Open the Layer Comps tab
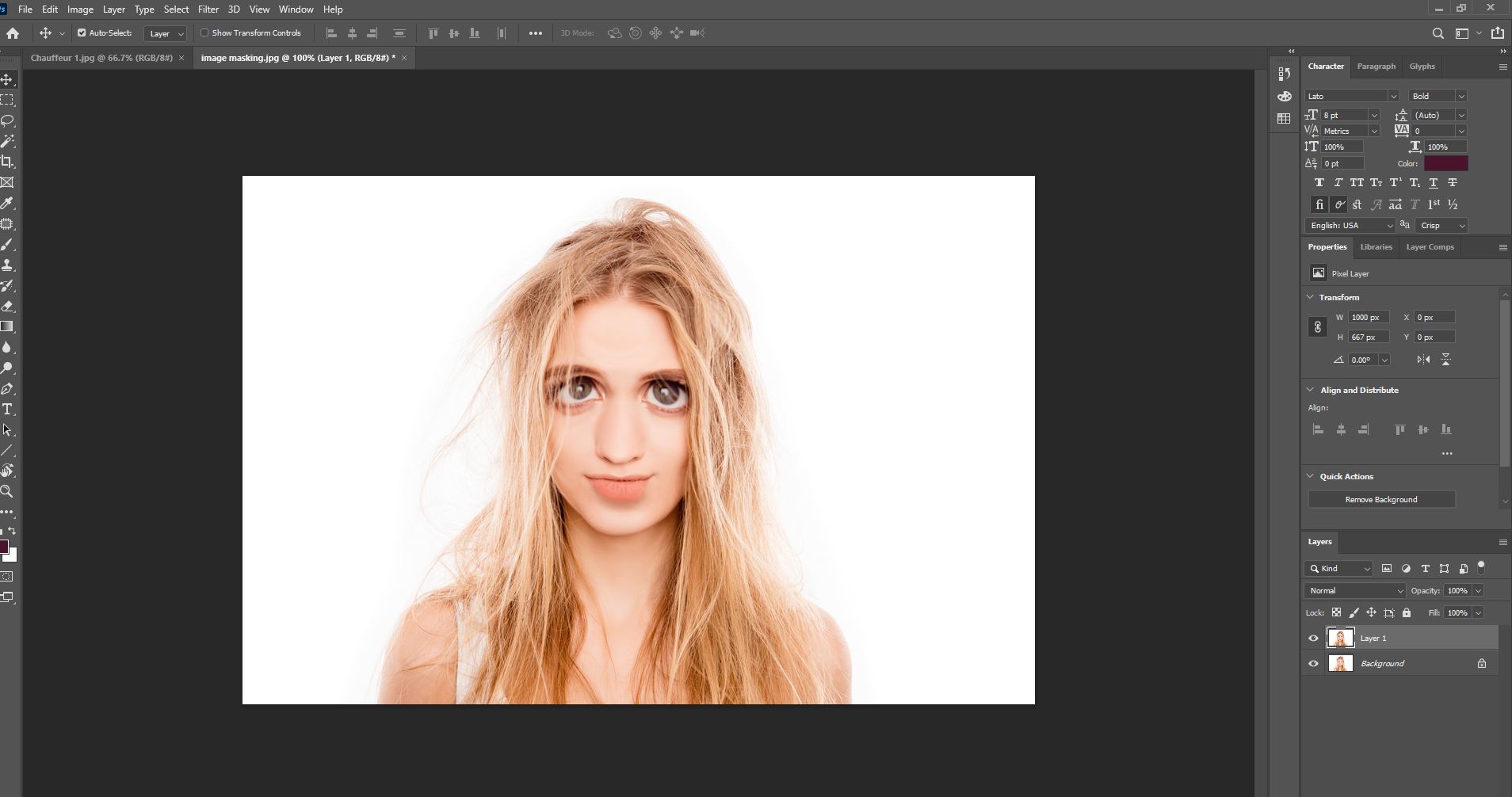 [x=1430, y=247]
